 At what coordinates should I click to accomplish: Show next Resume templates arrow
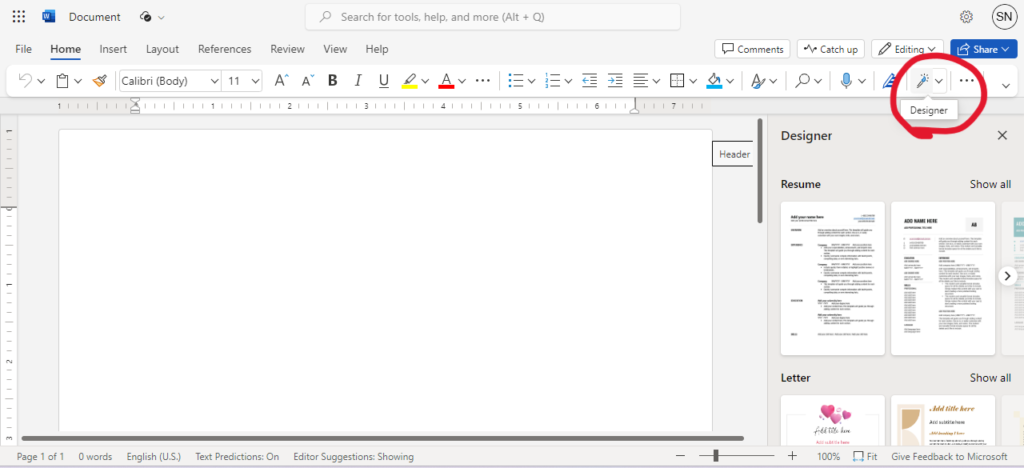tap(1008, 275)
